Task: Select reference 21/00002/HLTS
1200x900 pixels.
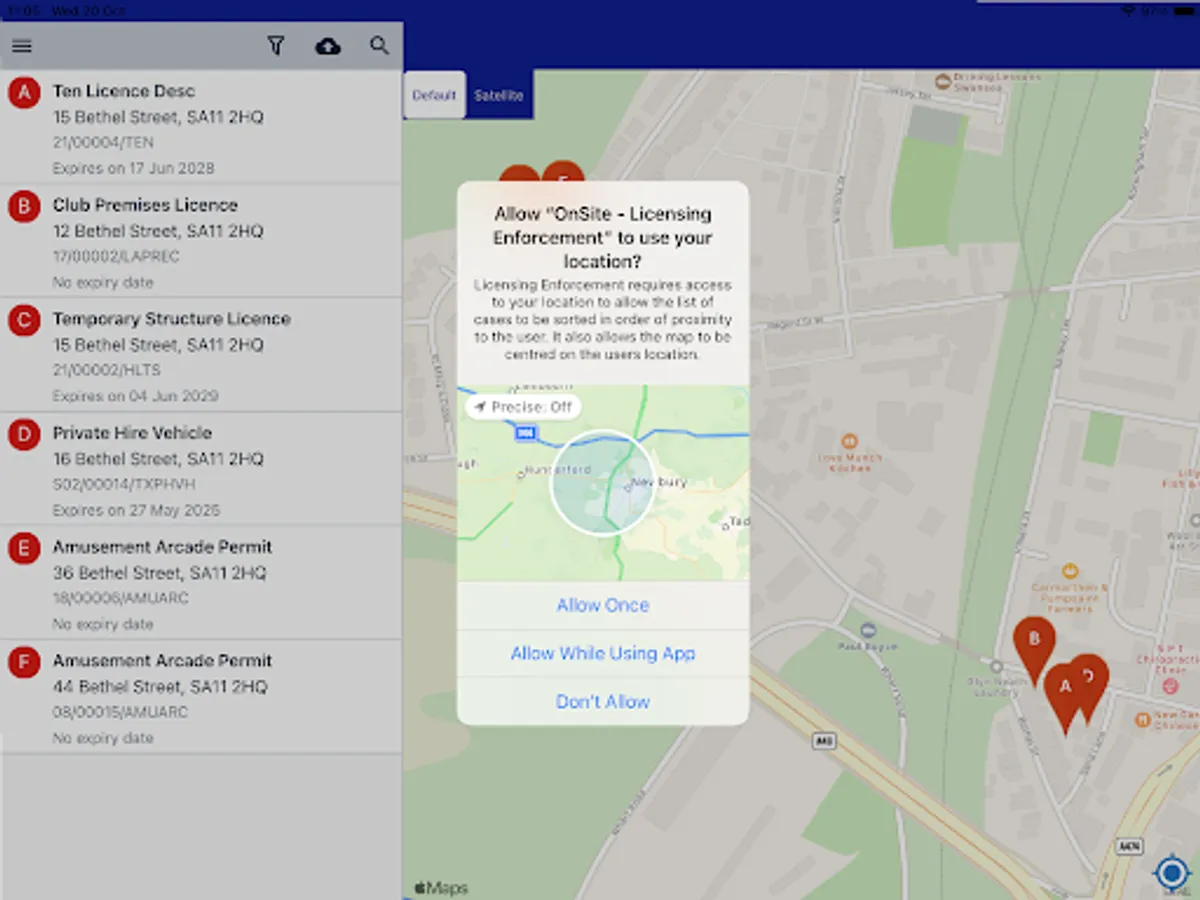Action: click(105, 371)
